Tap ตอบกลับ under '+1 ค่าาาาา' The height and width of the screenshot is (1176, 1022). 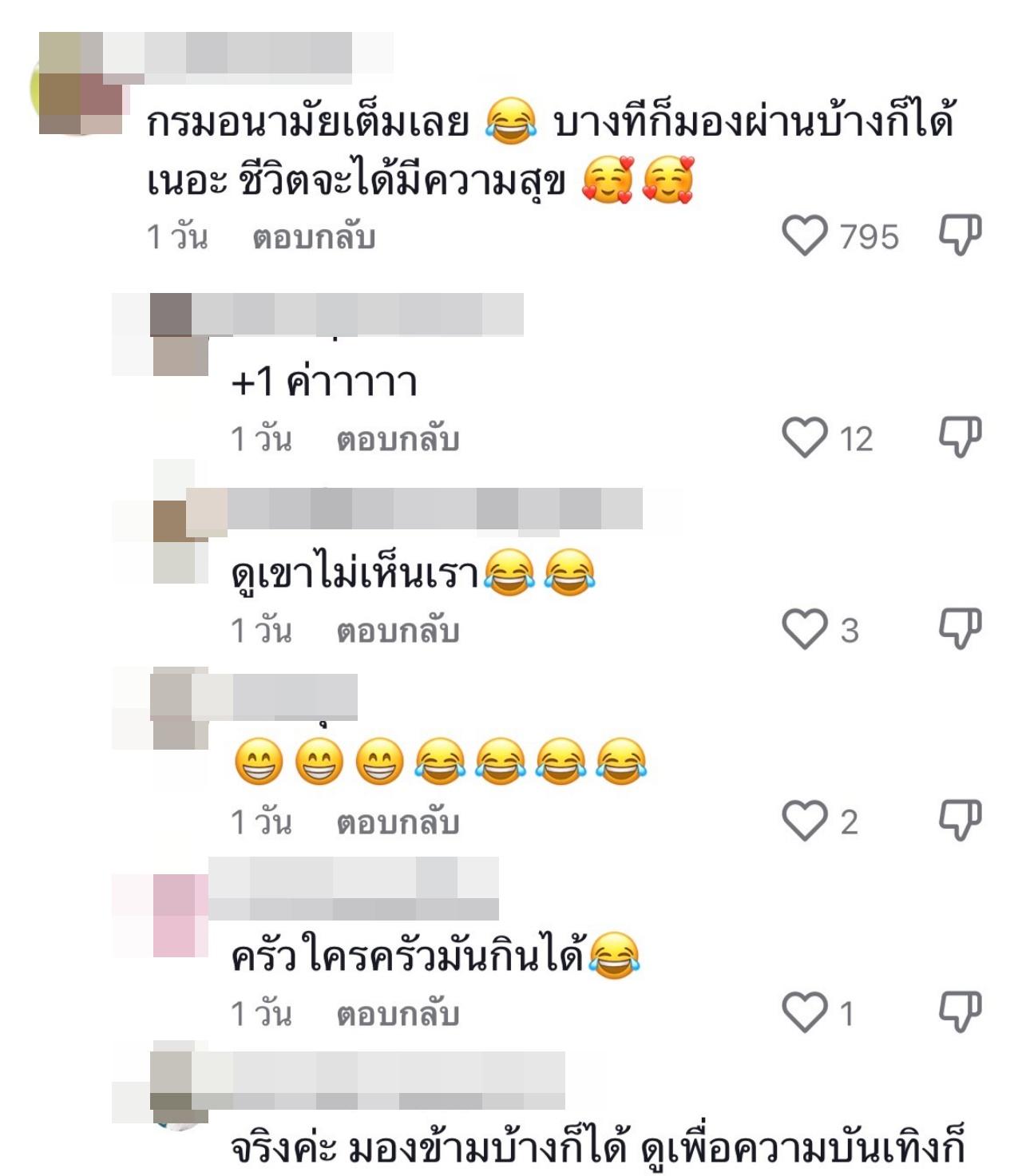[398, 439]
